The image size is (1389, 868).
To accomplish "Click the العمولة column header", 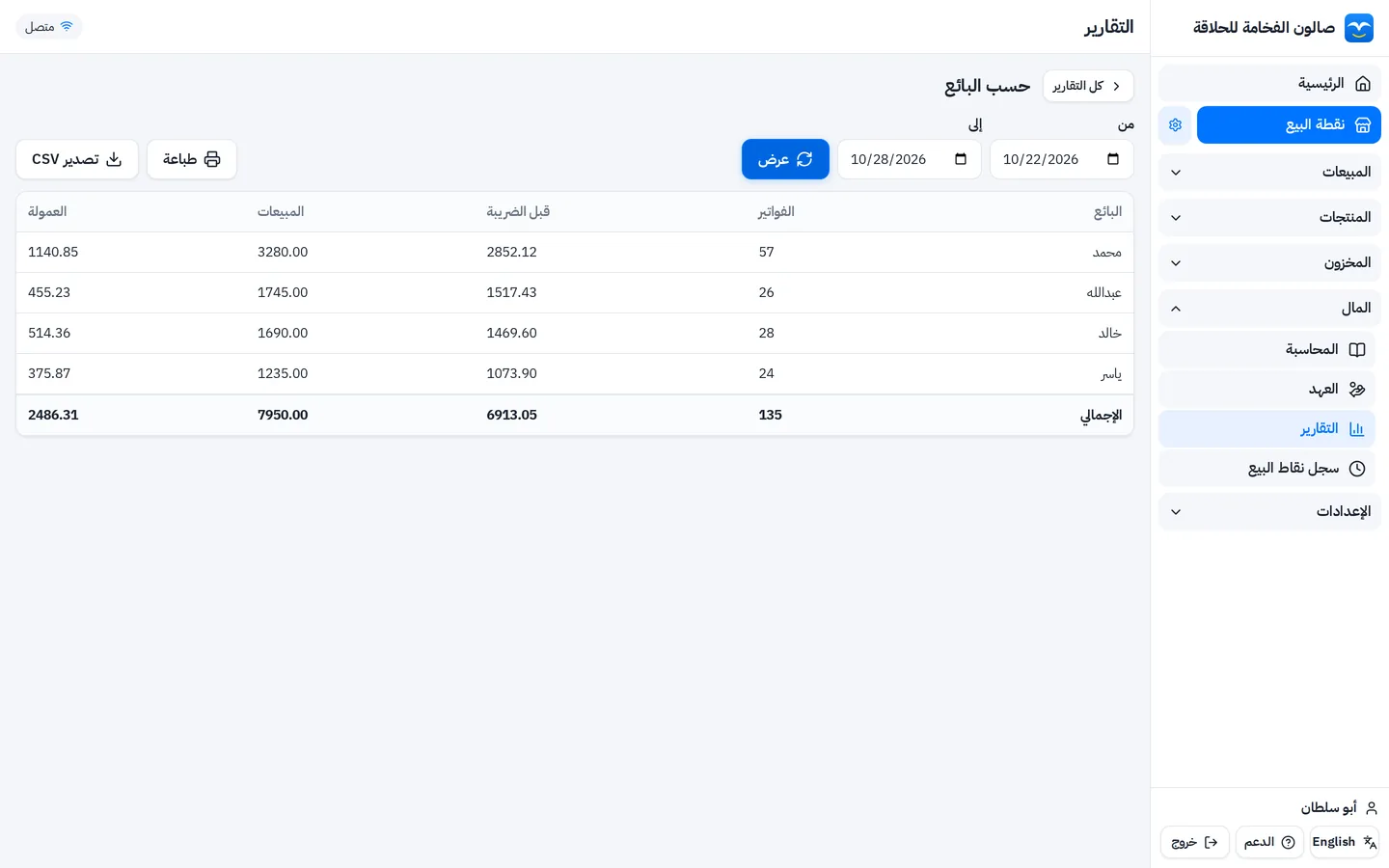I will coord(47,212).
